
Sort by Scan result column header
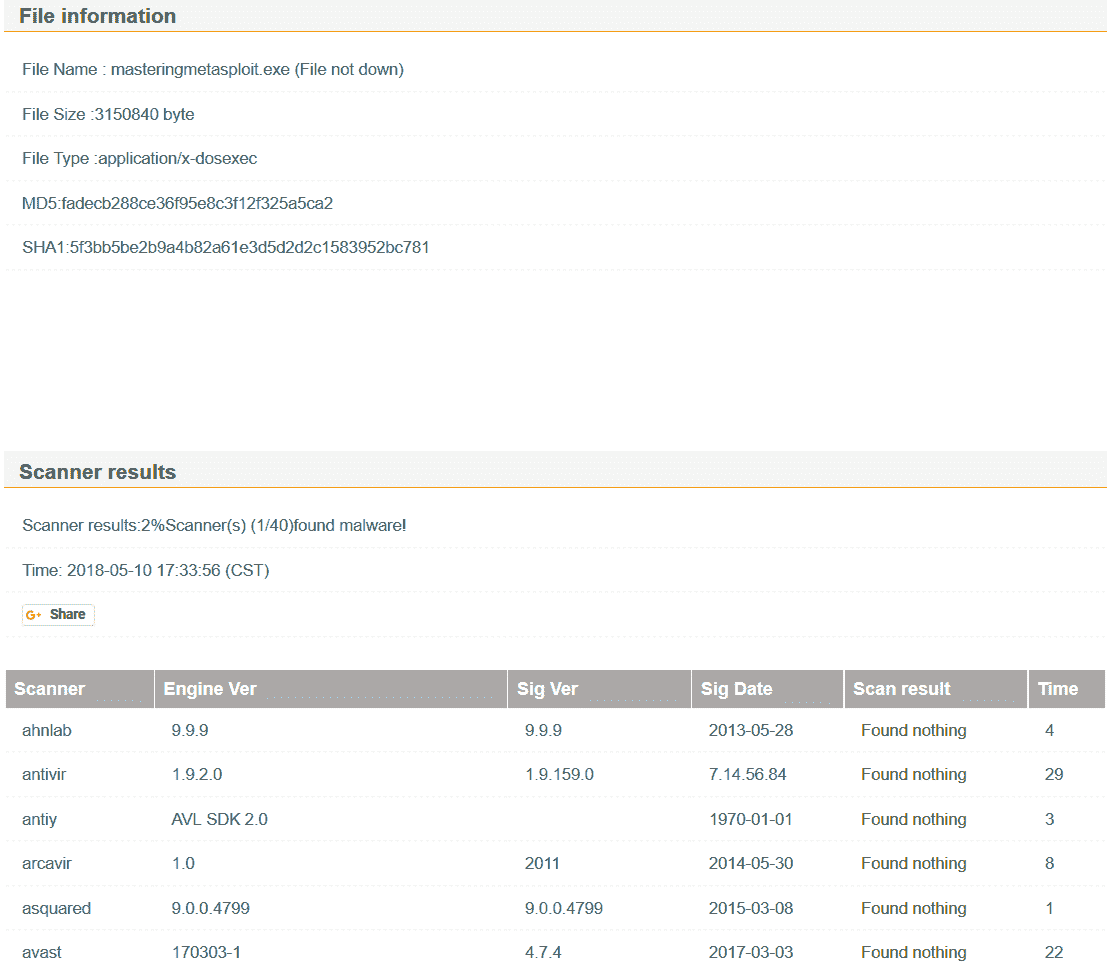click(x=935, y=689)
